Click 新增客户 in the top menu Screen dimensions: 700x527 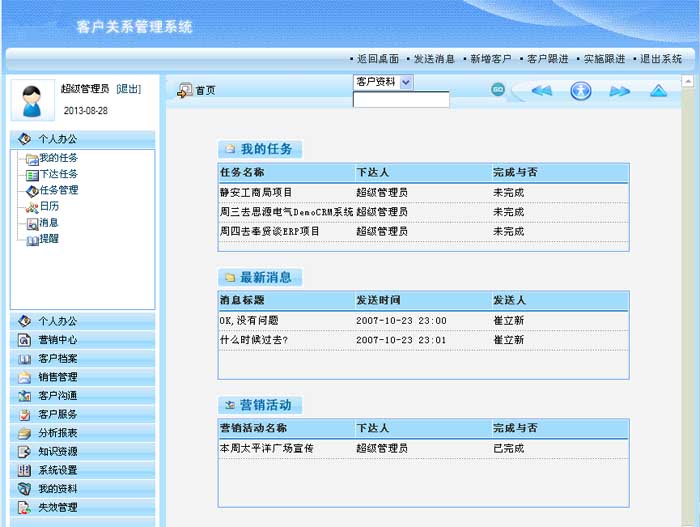[x=490, y=59]
